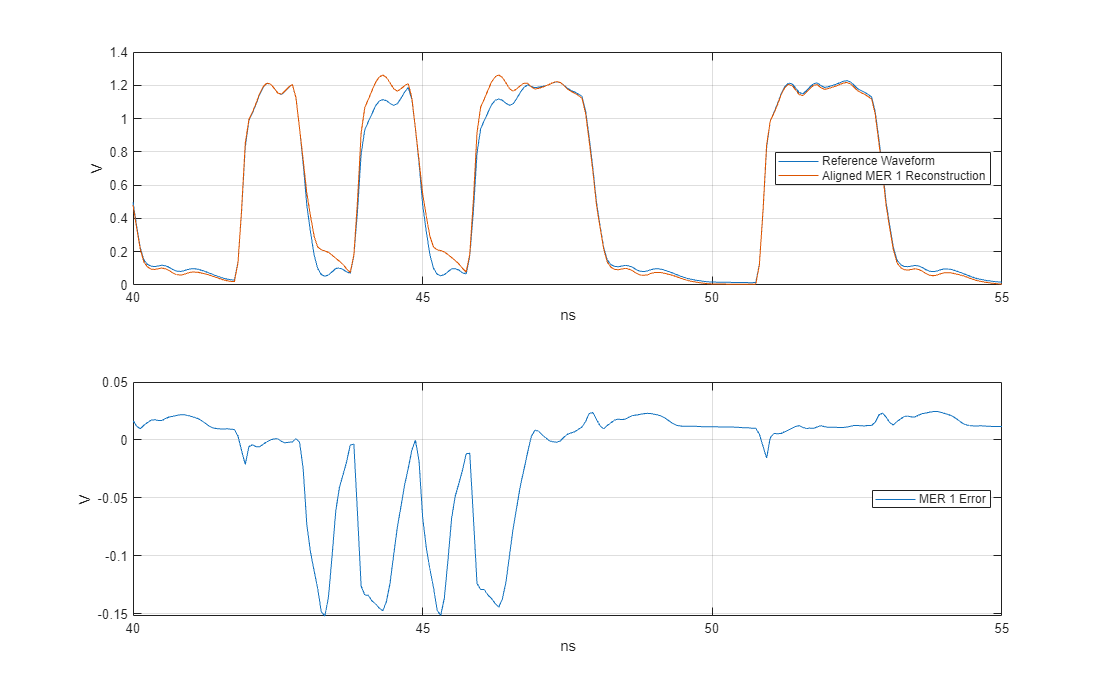Click the blue legend line sample for MER 1 Error
Image resolution: width=1107 pixels, height=692 pixels.
tap(895, 498)
